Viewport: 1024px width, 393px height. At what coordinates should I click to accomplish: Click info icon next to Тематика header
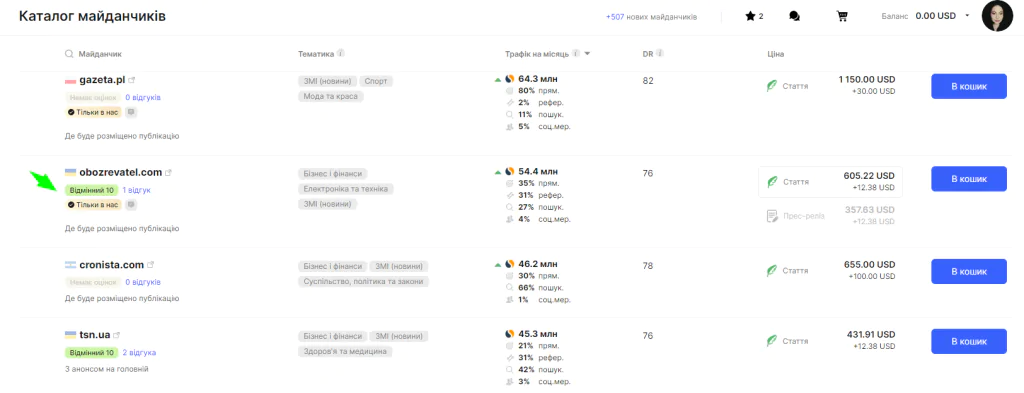click(341, 54)
